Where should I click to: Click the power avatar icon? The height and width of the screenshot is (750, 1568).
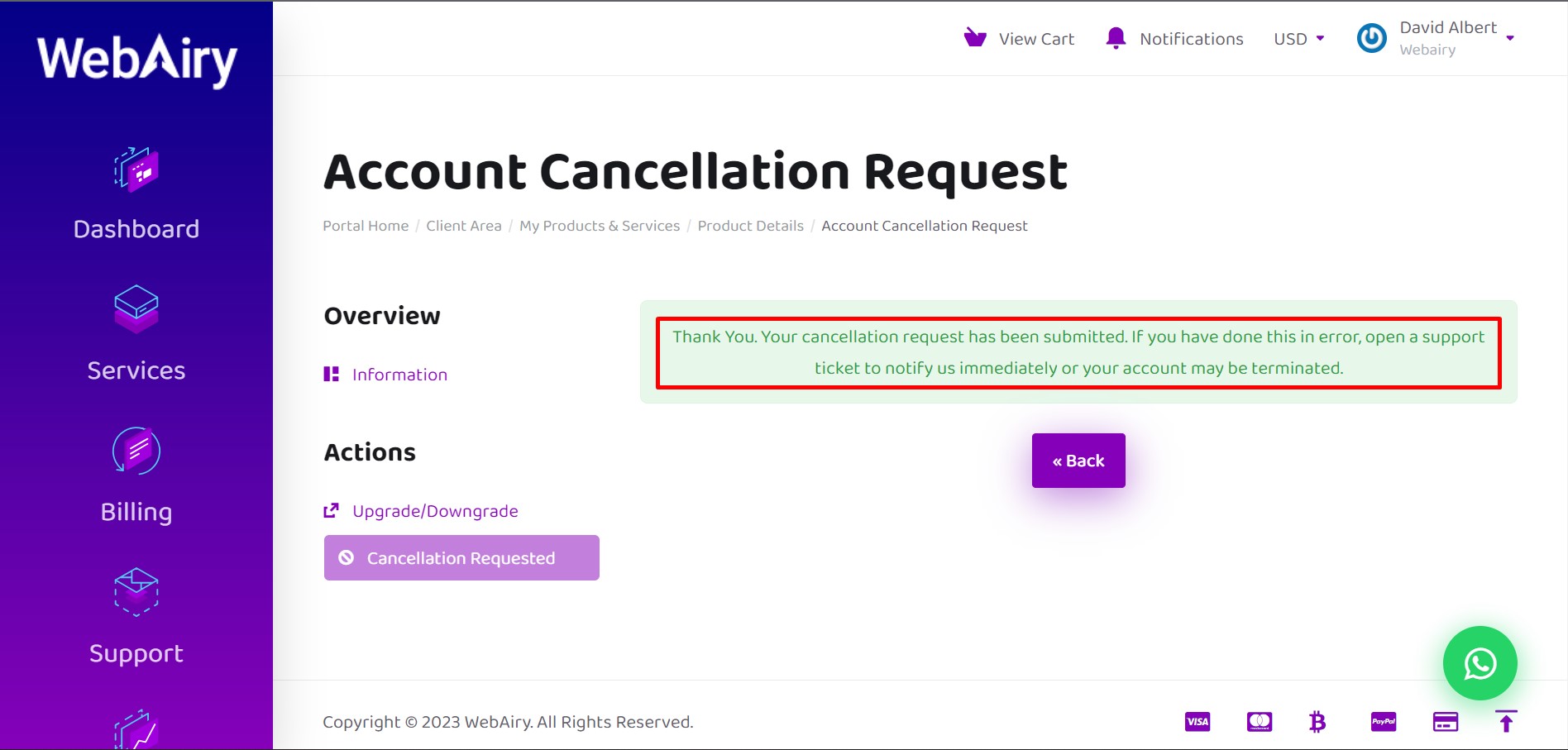click(x=1371, y=38)
